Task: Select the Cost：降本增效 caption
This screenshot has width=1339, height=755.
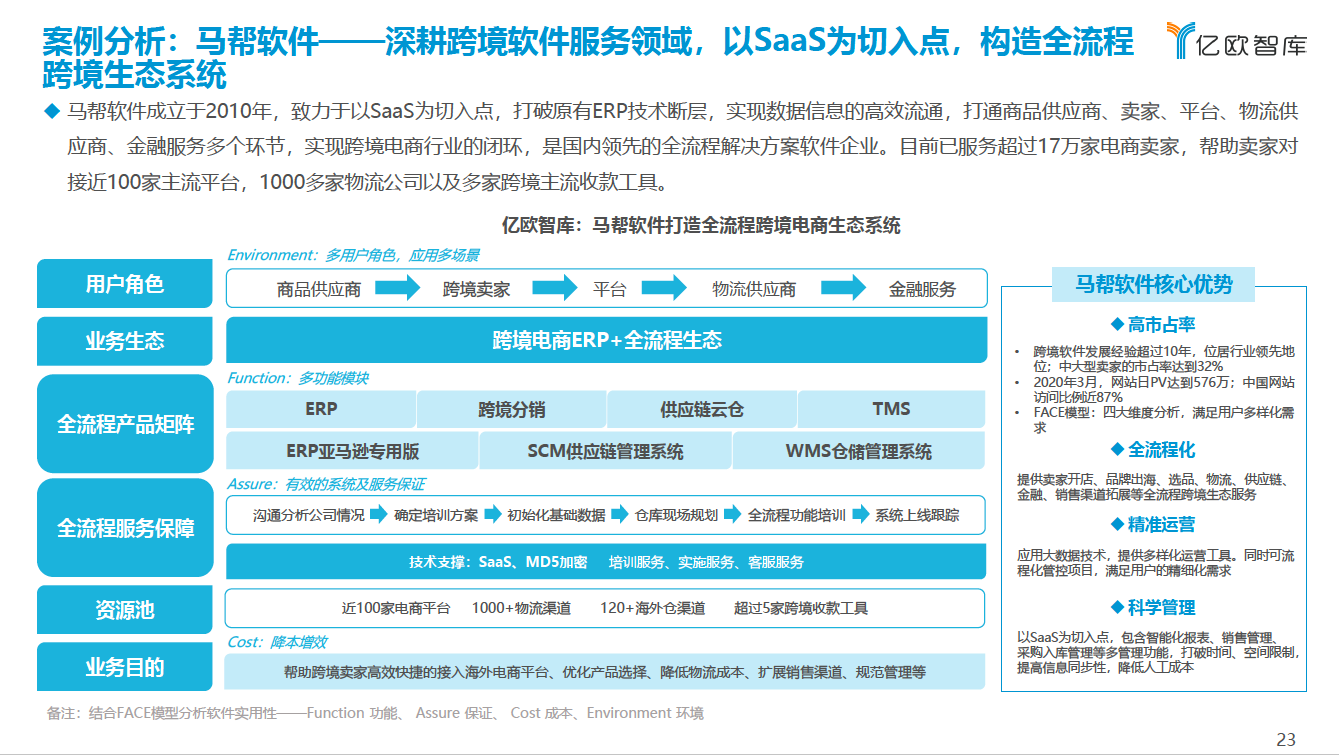Action: tap(277, 642)
